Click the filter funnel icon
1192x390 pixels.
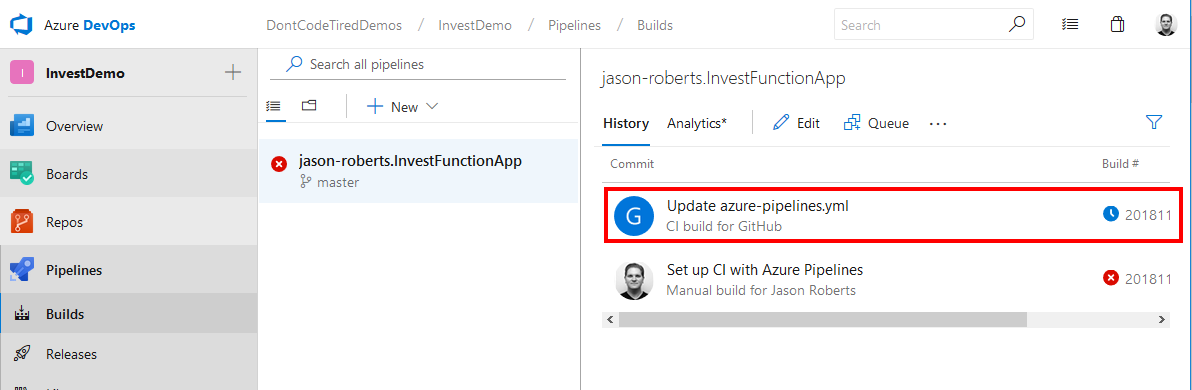[1153, 122]
